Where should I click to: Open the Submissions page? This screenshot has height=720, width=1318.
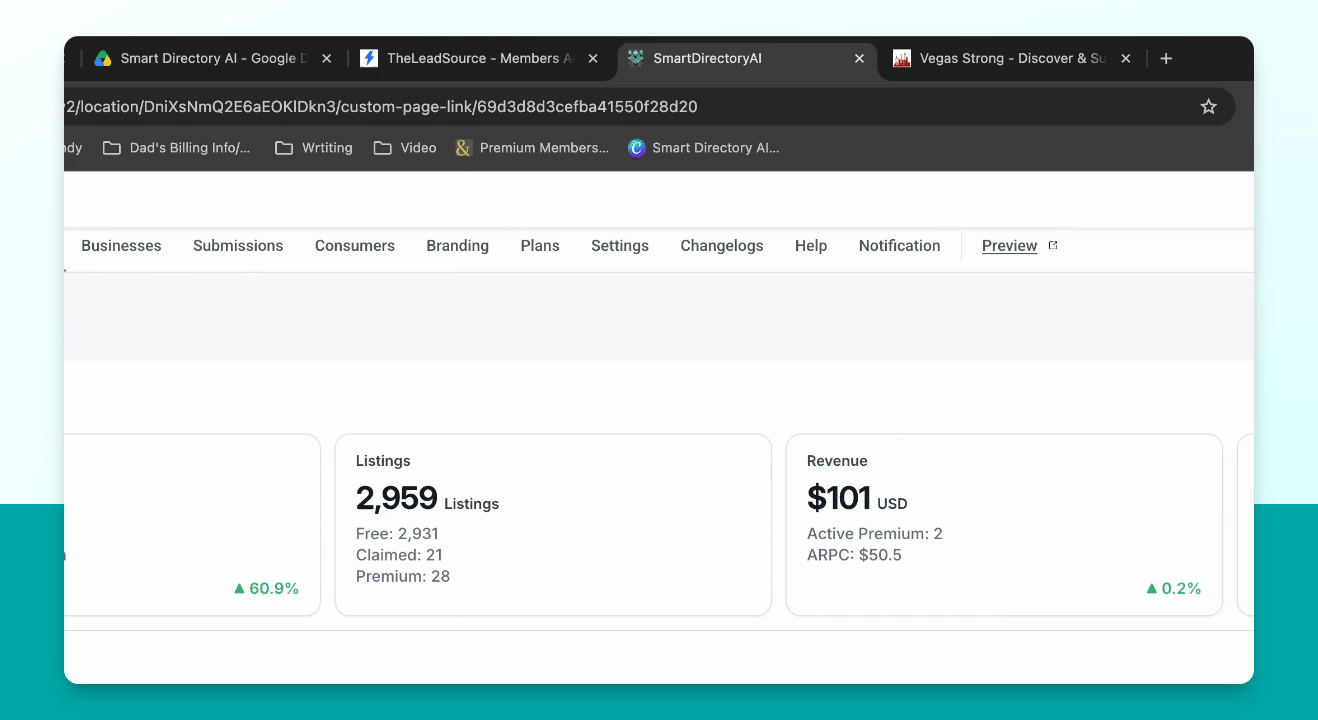[x=238, y=246]
